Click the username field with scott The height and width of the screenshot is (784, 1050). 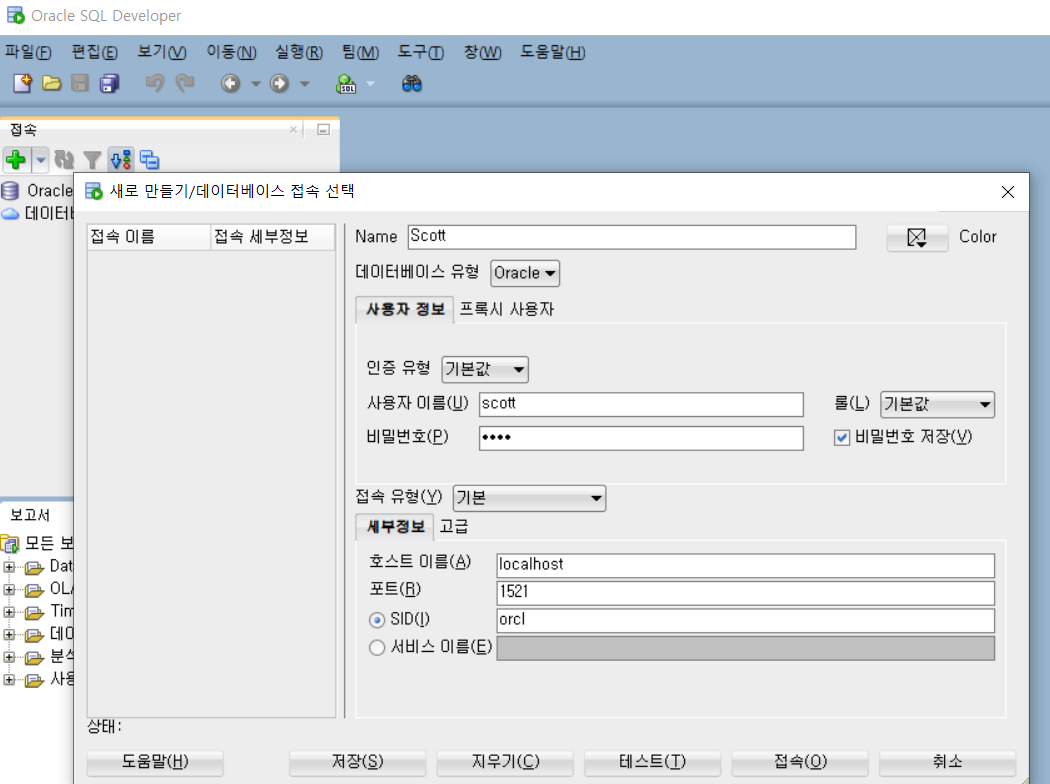641,404
